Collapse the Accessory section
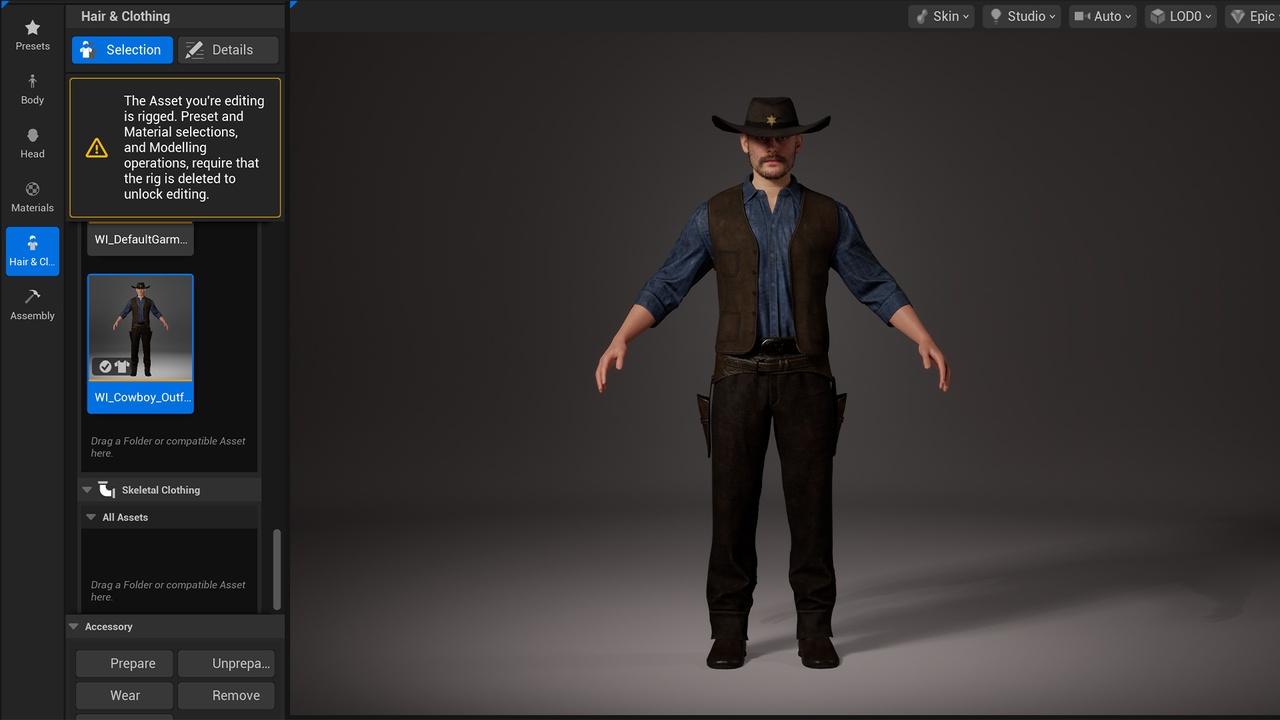1280x720 pixels. (73, 627)
